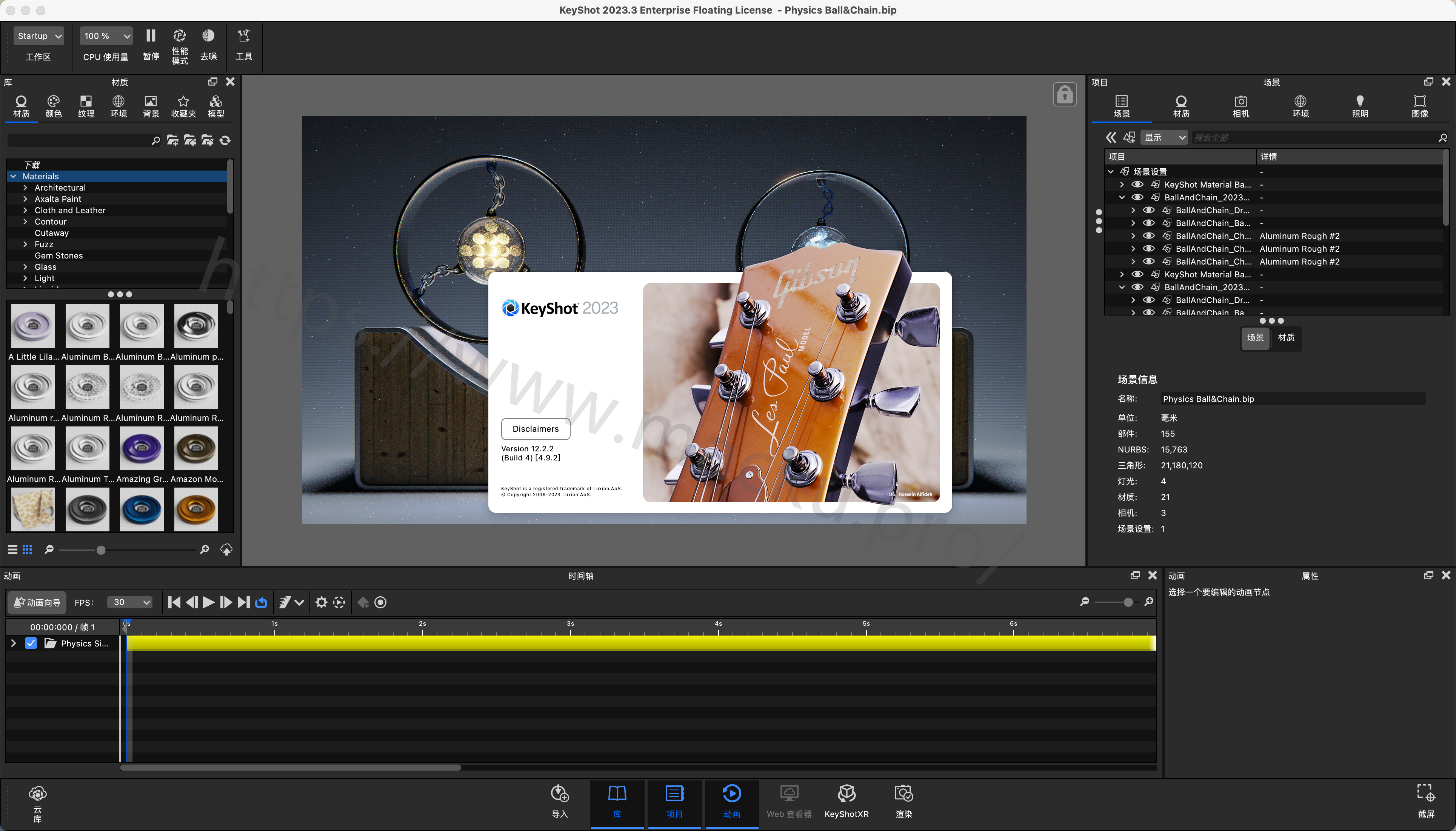Adjust timeline zoom slider
Screen dimensions: 1456x831
[x=1128, y=602]
